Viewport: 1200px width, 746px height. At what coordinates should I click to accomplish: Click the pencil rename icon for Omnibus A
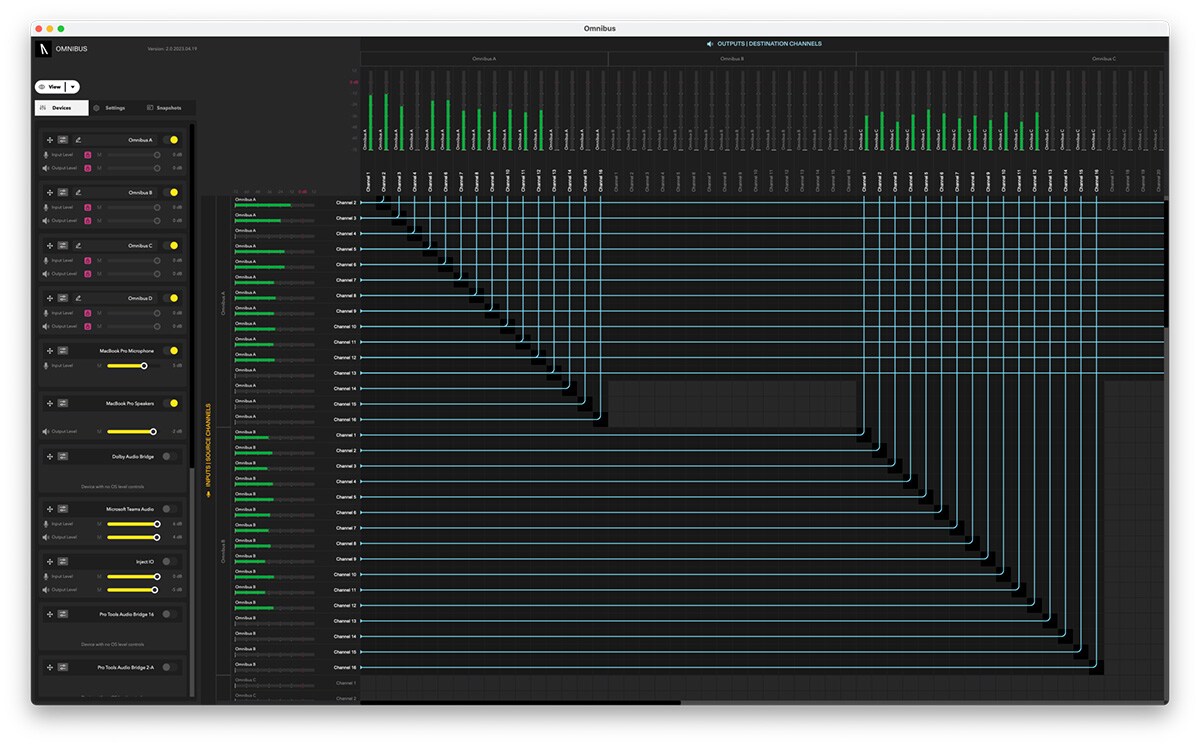coord(78,140)
